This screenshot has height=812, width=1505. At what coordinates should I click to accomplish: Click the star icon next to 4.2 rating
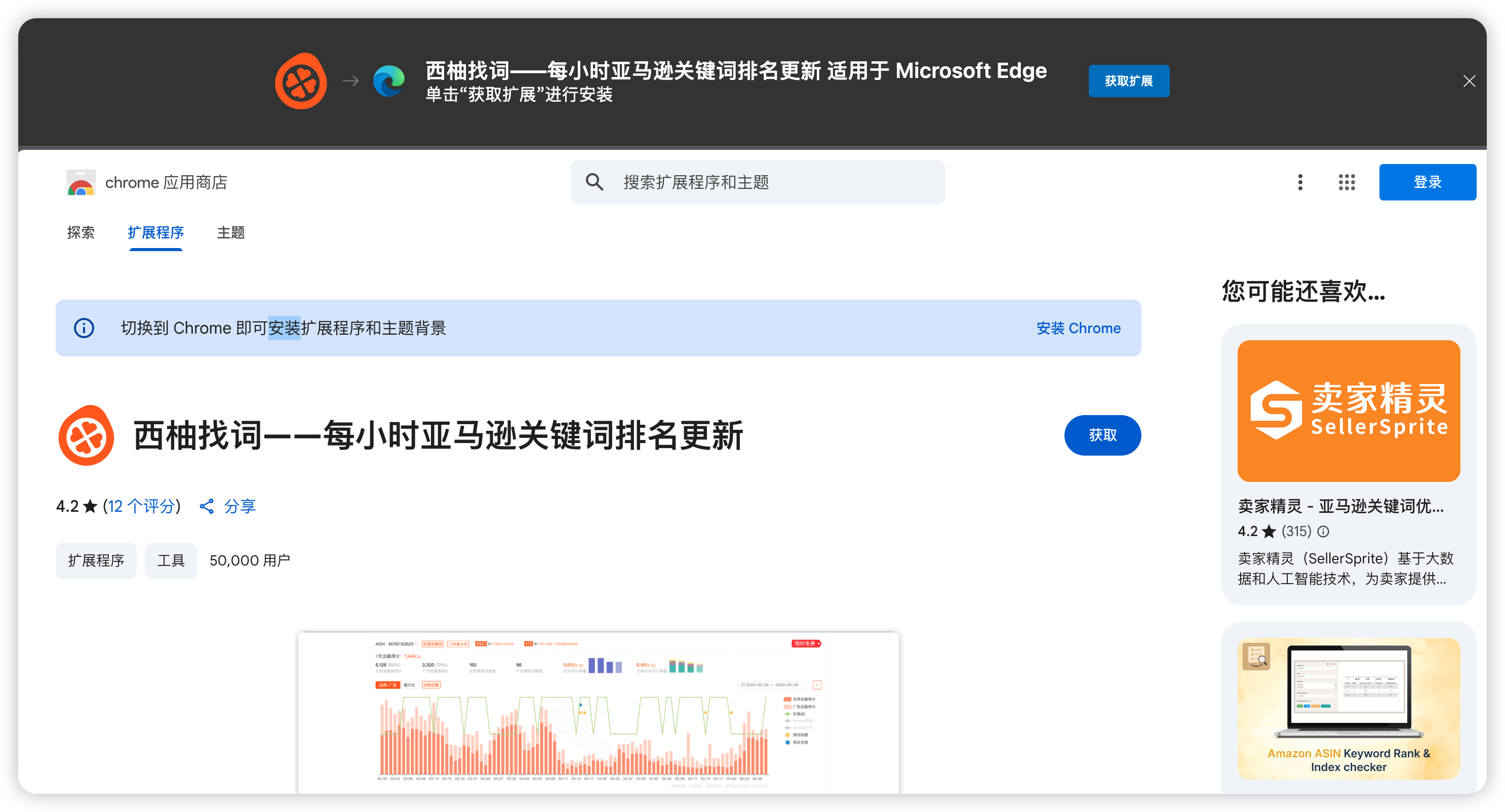pyautogui.click(x=90, y=506)
